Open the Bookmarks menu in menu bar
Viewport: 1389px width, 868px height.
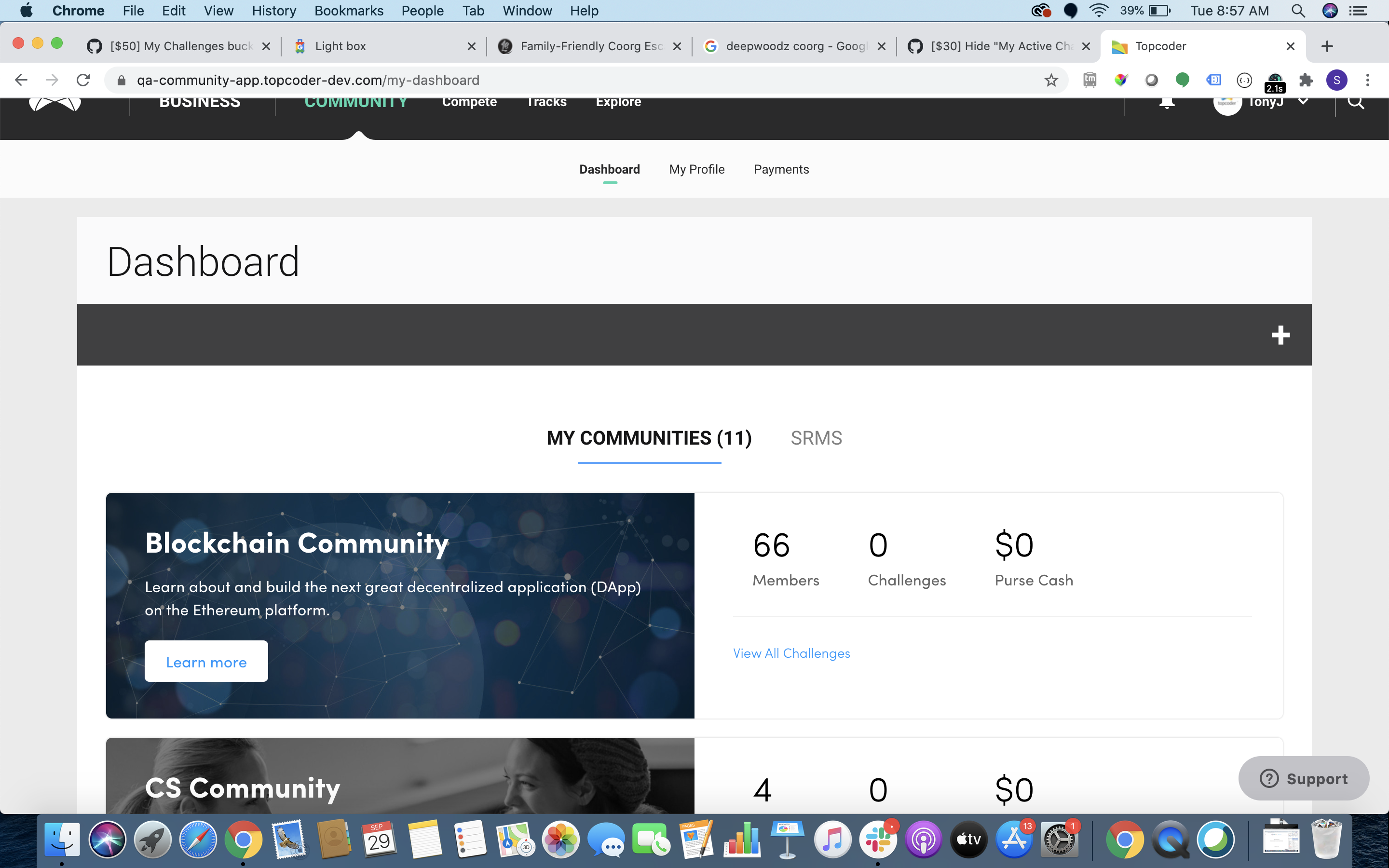click(348, 11)
